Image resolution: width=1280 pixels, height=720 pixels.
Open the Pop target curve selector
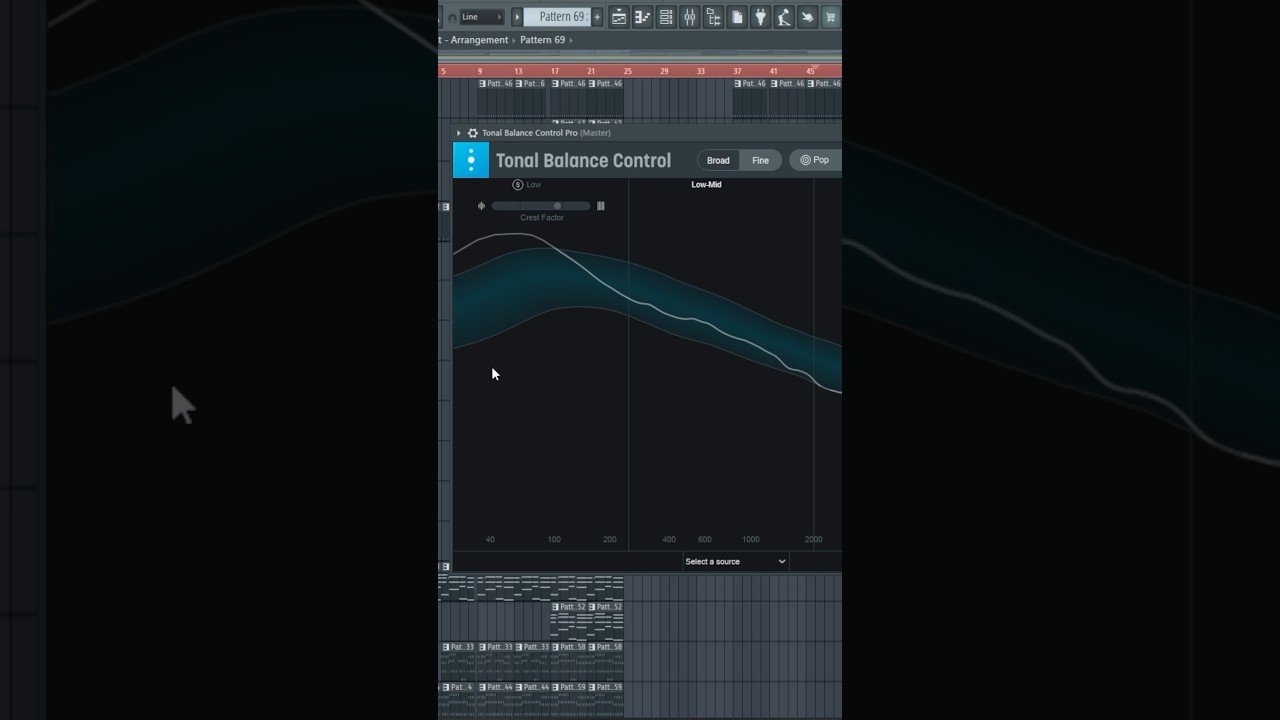coord(816,160)
